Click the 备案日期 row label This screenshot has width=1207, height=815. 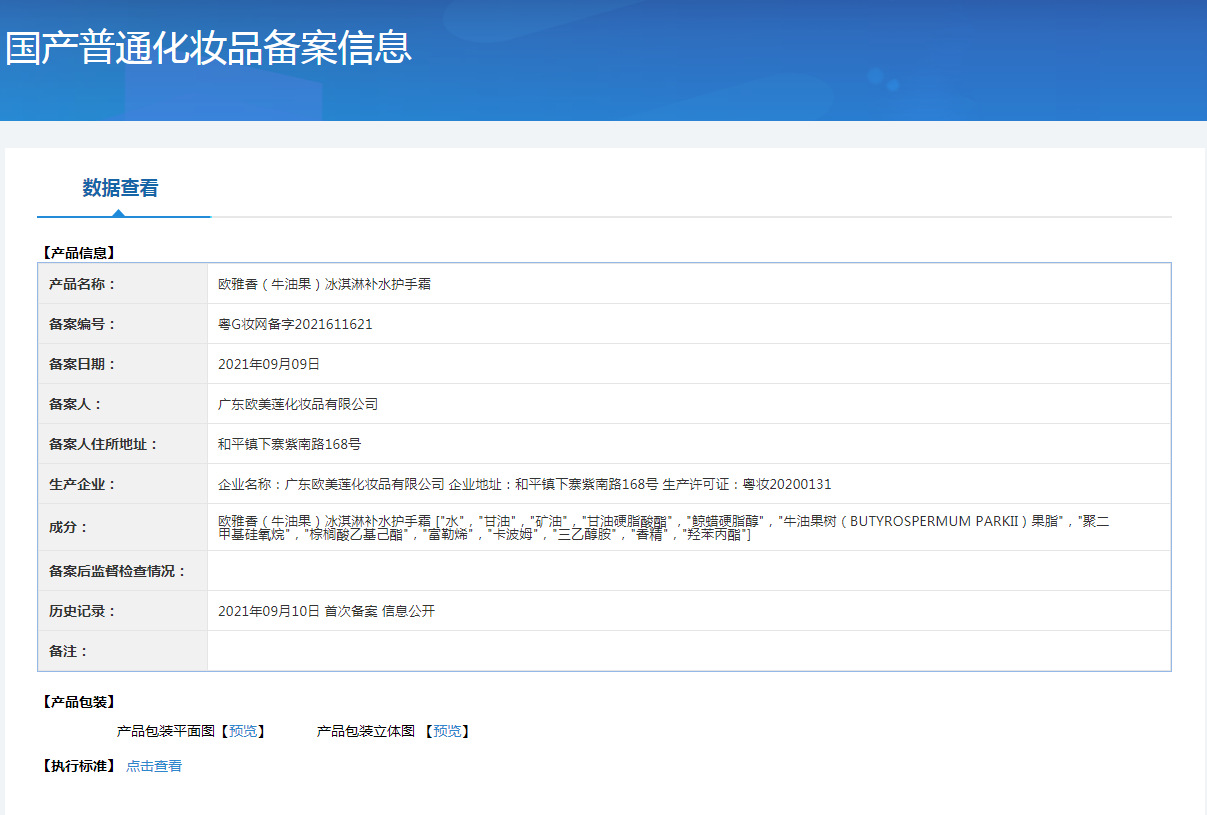83,364
